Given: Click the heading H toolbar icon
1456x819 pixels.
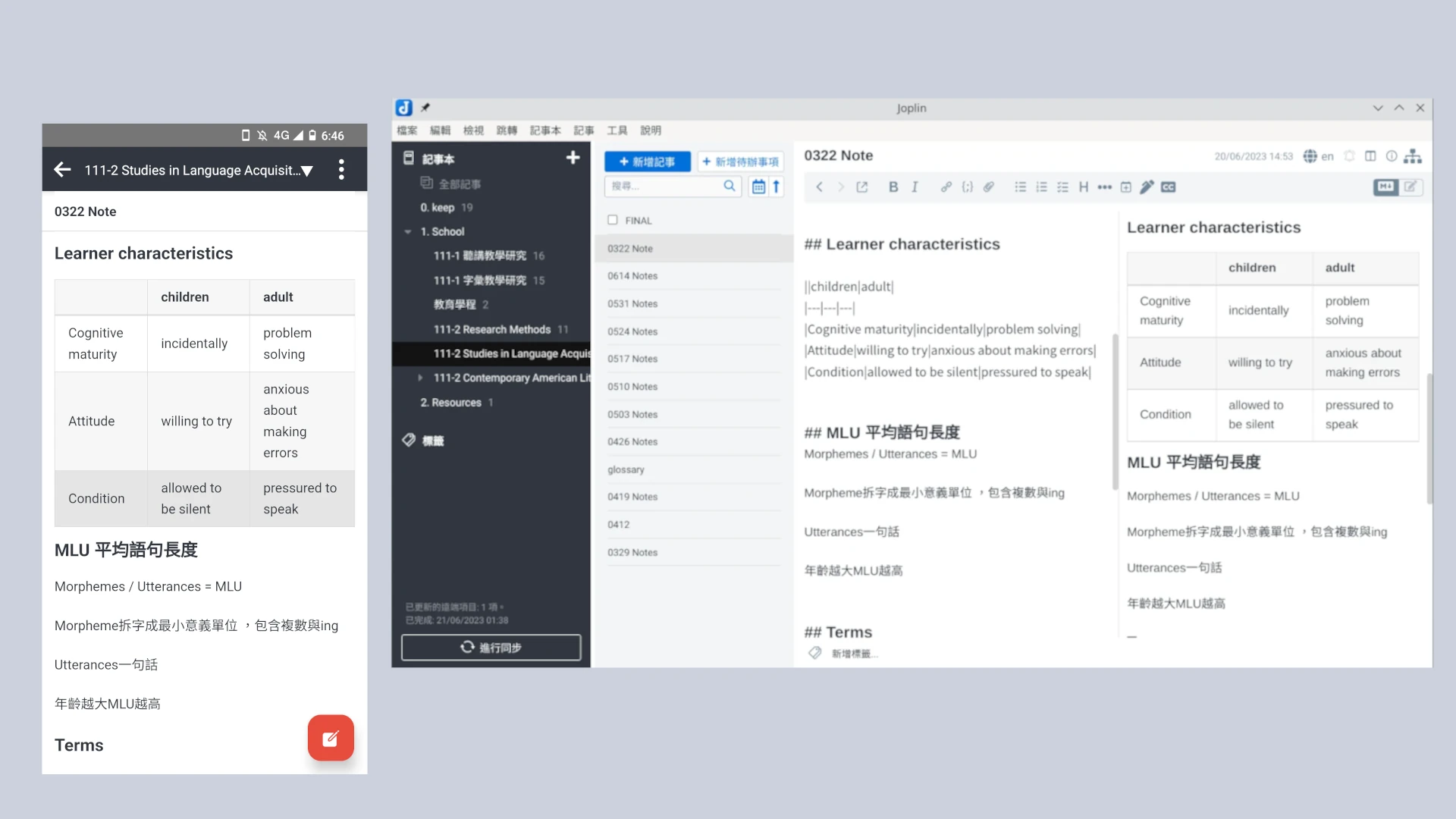Looking at the screenshot, I should pos(1083,187).
